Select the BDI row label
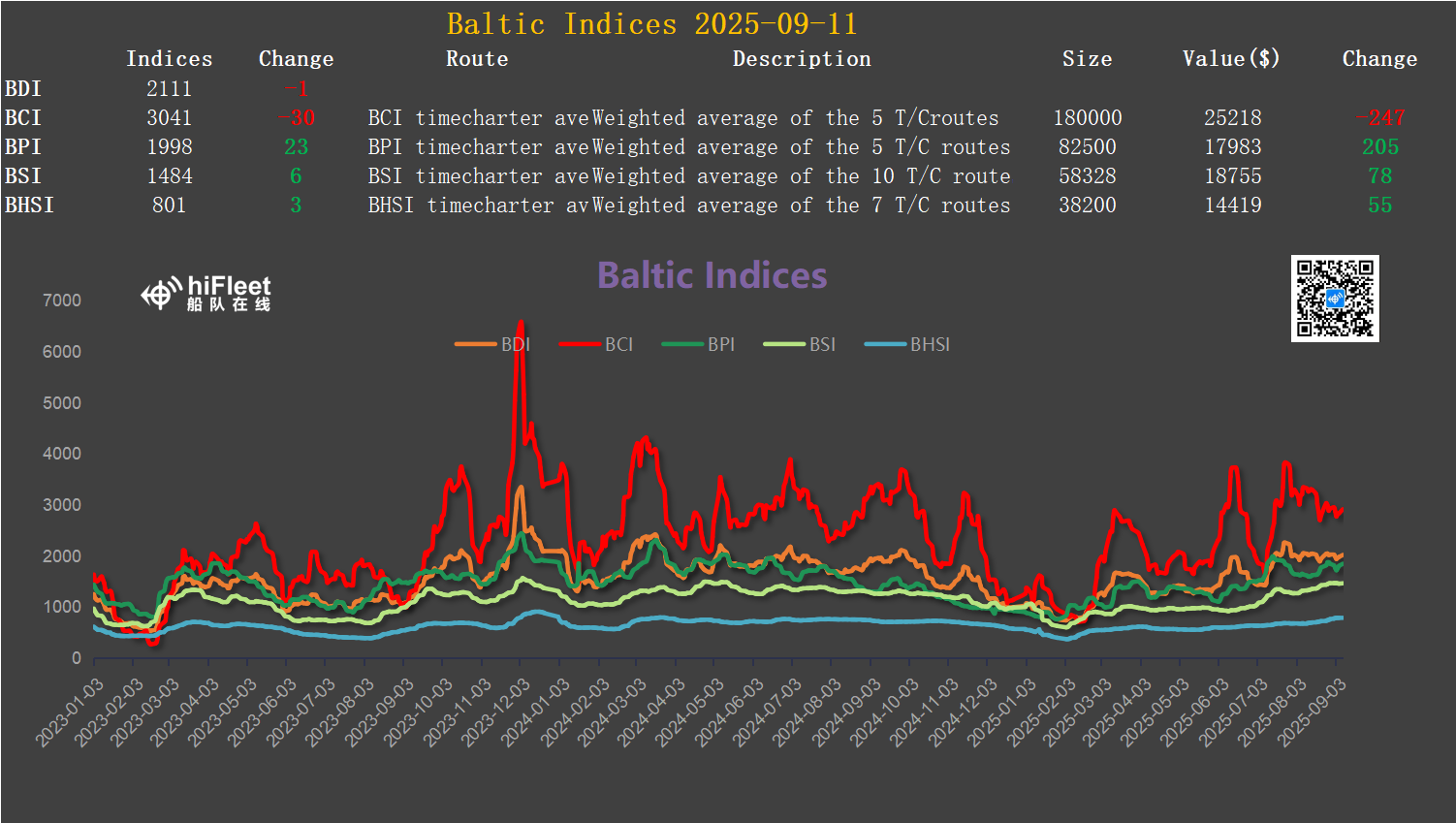This screenshot has height=823, width=1456. click(23, 89)
